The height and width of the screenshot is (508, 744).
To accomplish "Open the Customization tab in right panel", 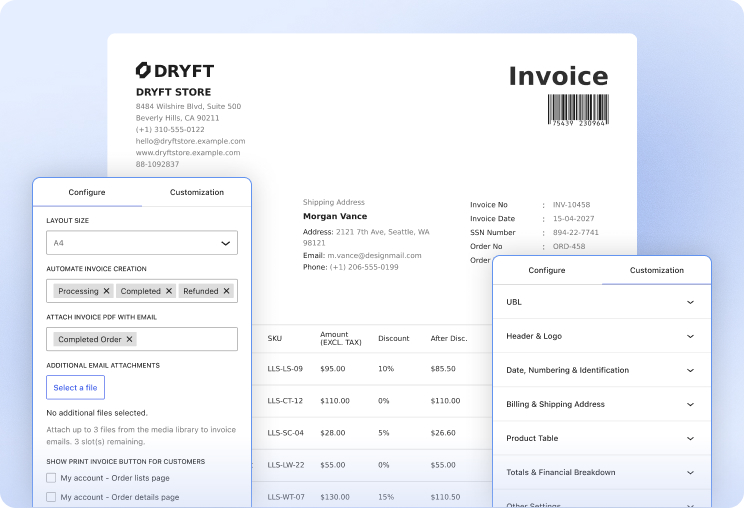I will [x=657, y=270].
